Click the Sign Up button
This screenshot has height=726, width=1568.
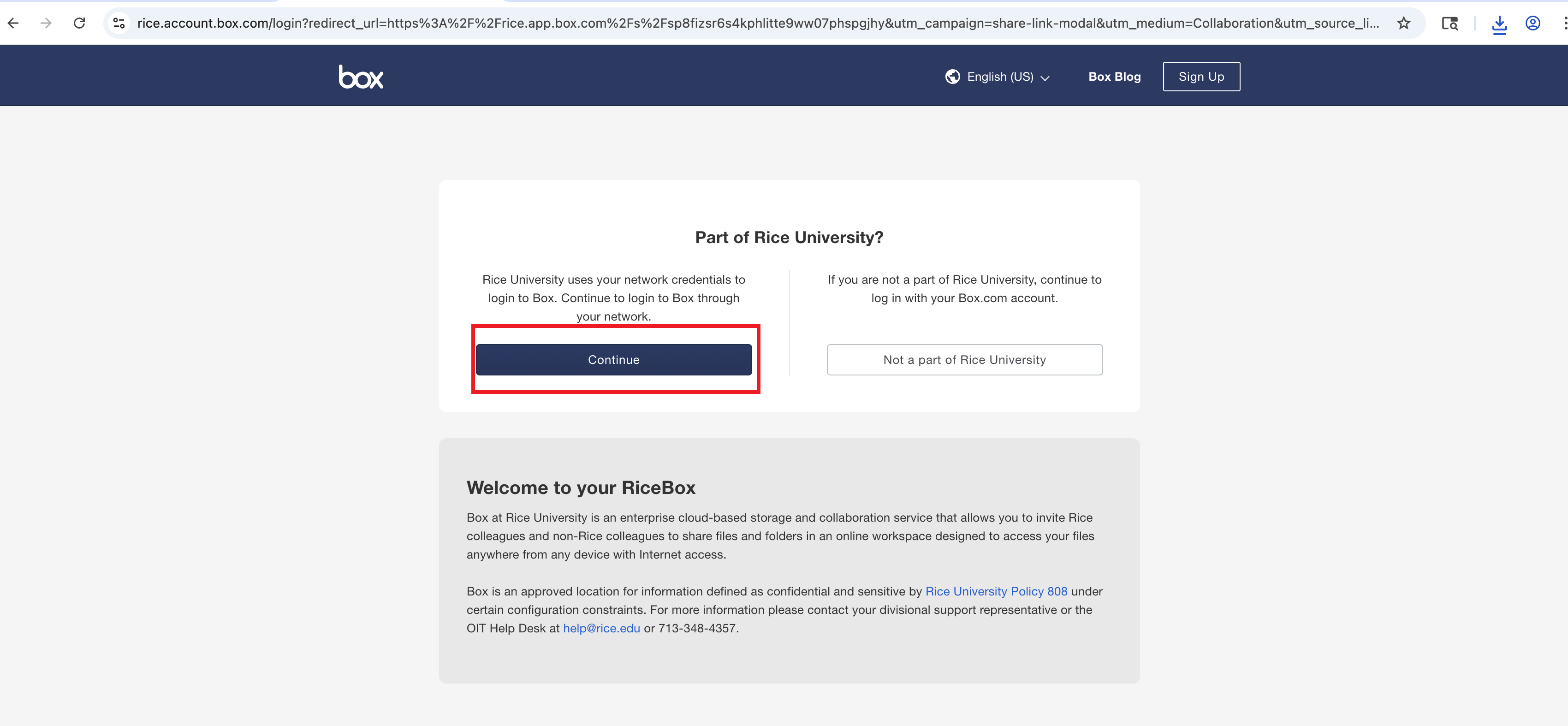[1201, 77]
